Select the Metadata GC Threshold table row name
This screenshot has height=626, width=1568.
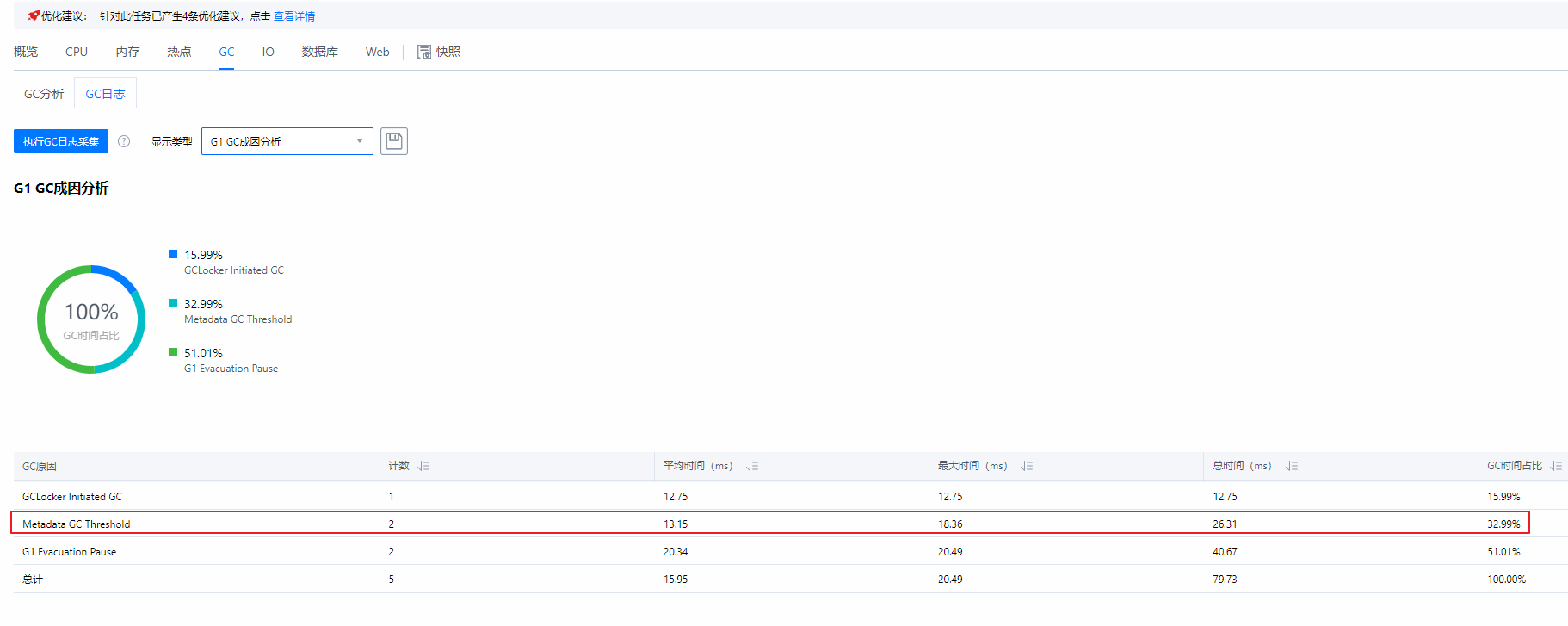coord(77,524)
